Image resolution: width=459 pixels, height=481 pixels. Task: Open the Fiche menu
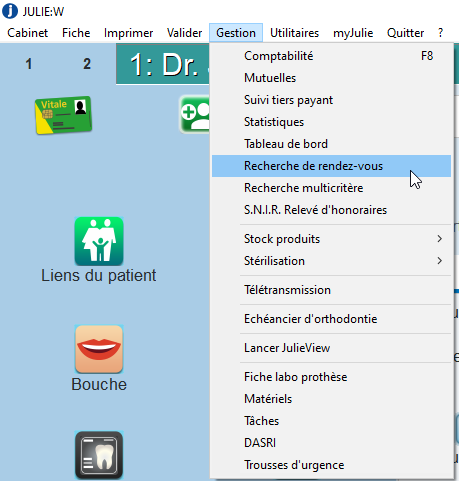76,33
